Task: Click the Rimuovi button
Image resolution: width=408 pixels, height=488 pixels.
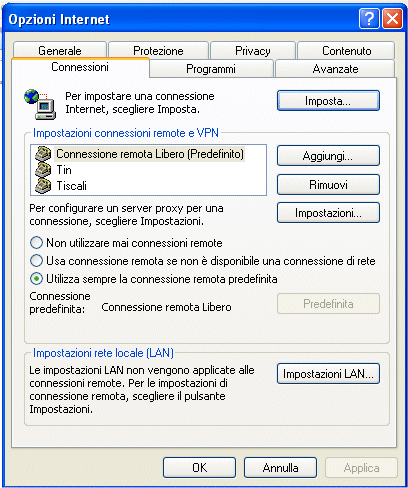Action: [328, 185]
